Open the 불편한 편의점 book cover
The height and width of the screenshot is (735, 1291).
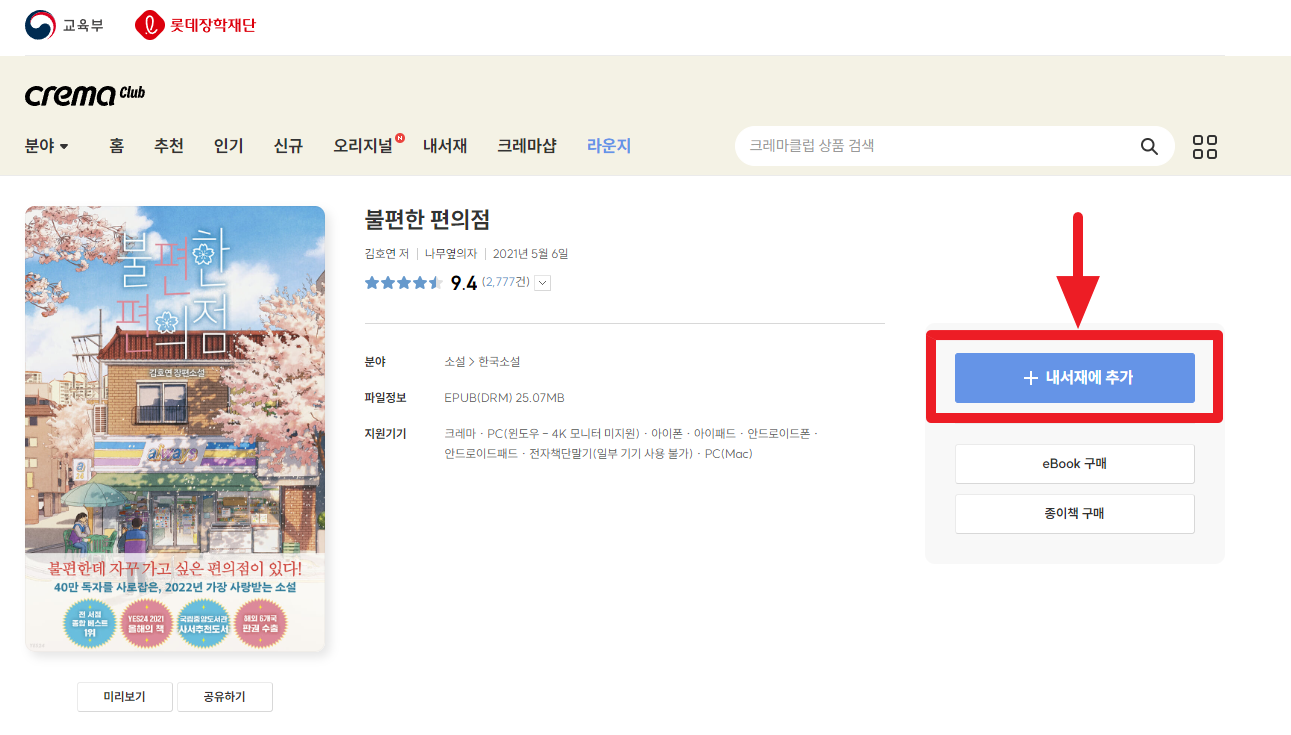pos(175,429)
